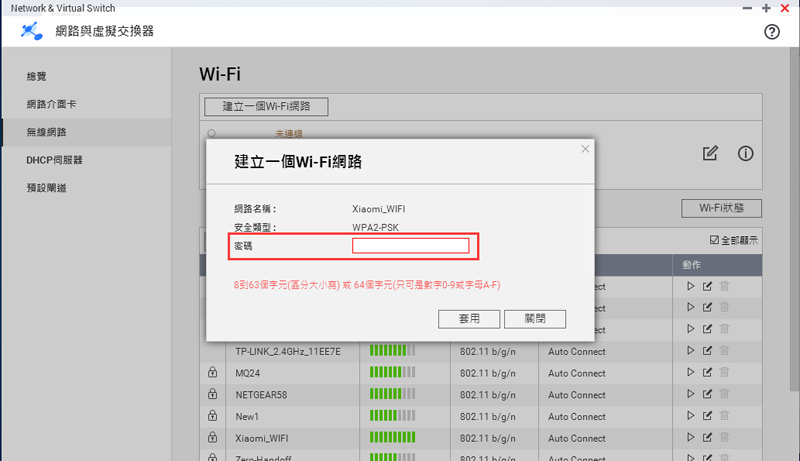Open the 總覽 sidebar section
Screen dimensions: 800x461
click(x=37, y=76)
